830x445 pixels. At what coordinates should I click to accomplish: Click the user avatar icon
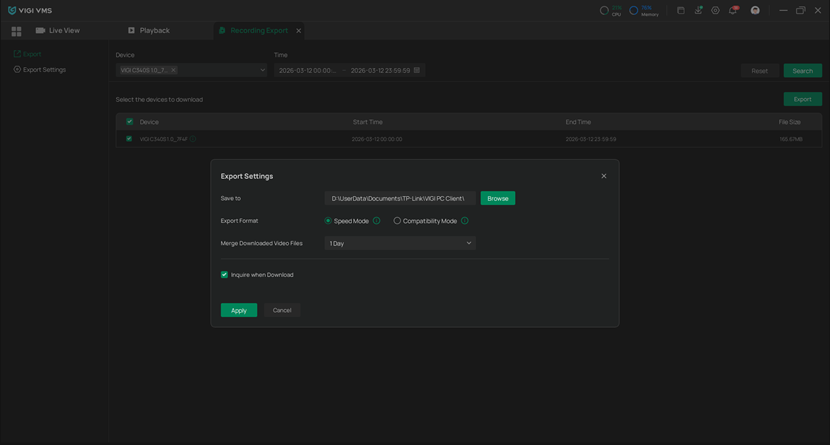click(x=755, y=10)
